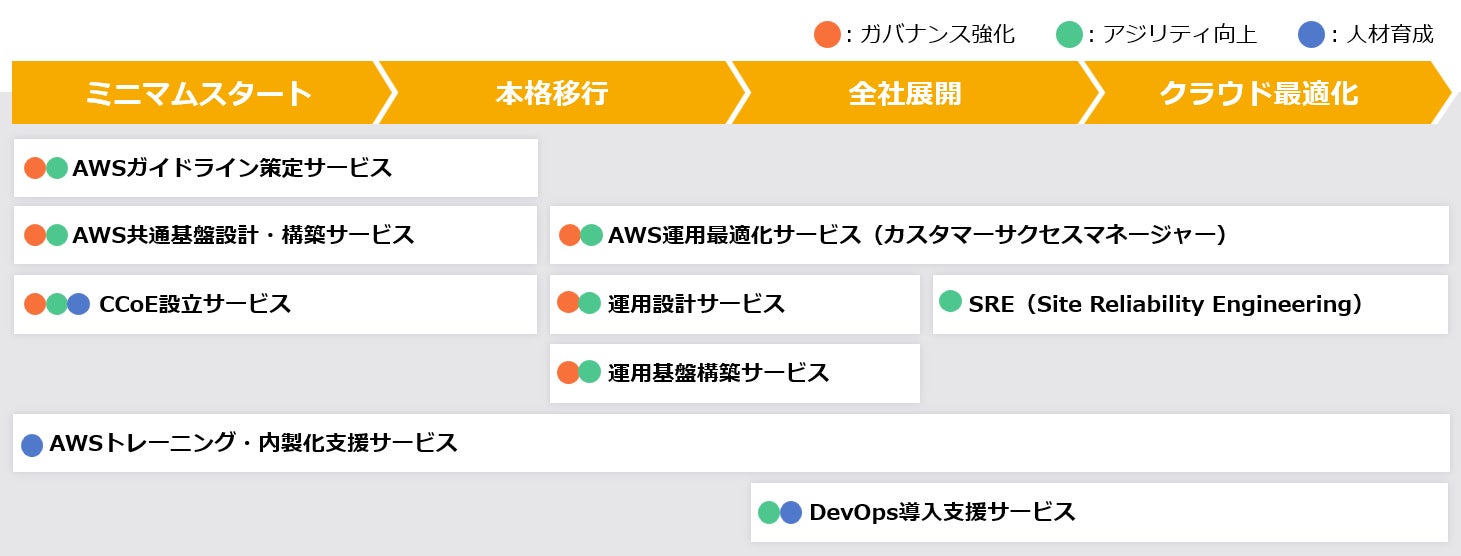Screen dimensions: 1461x556
Task: Click the 運用設計サービス label
Action: point(696,304)
